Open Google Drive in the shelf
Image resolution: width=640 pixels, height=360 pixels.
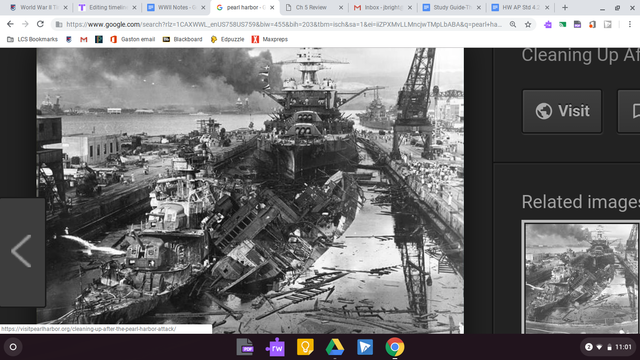click(x=335, y=347)
